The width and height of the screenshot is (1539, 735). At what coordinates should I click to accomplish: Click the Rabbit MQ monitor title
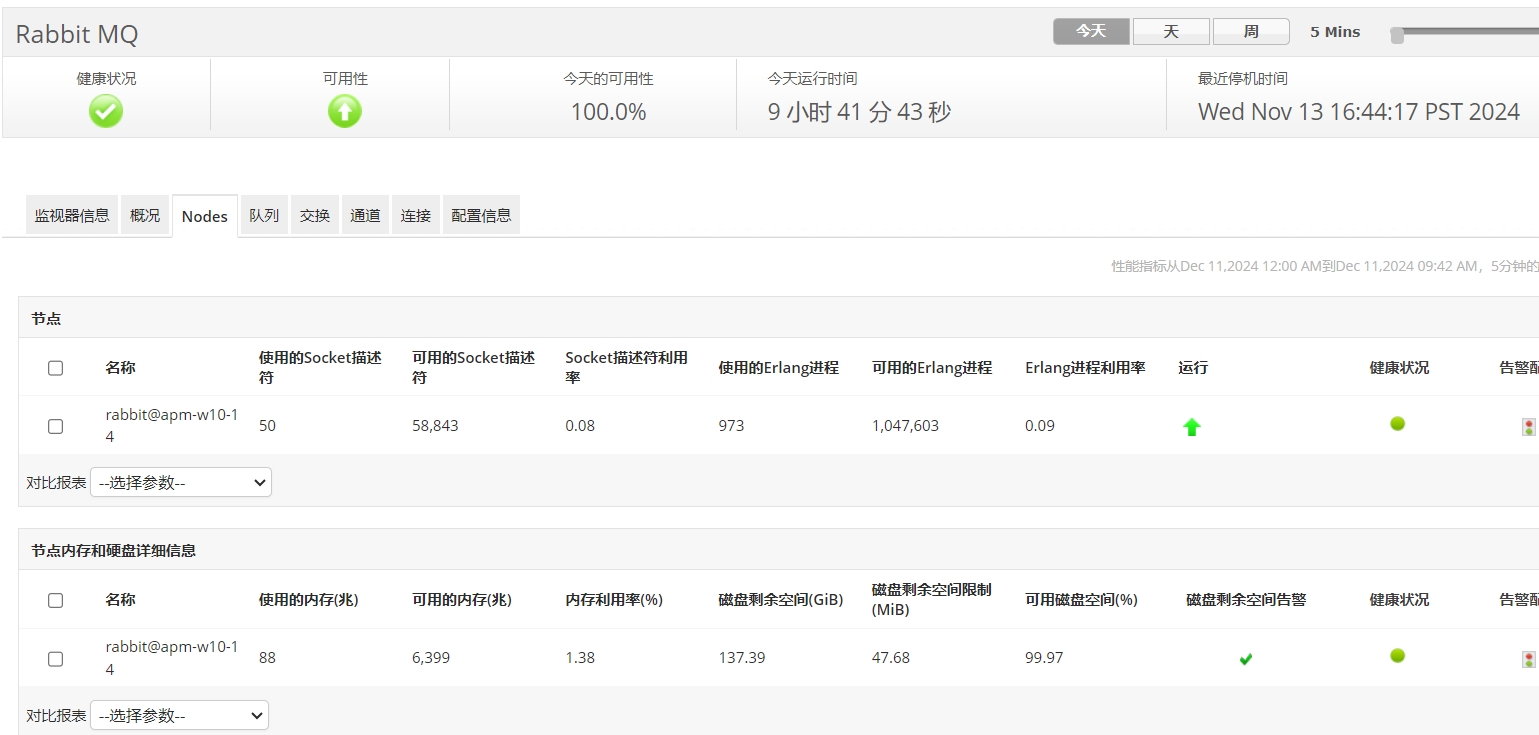[x=77, y=34]
